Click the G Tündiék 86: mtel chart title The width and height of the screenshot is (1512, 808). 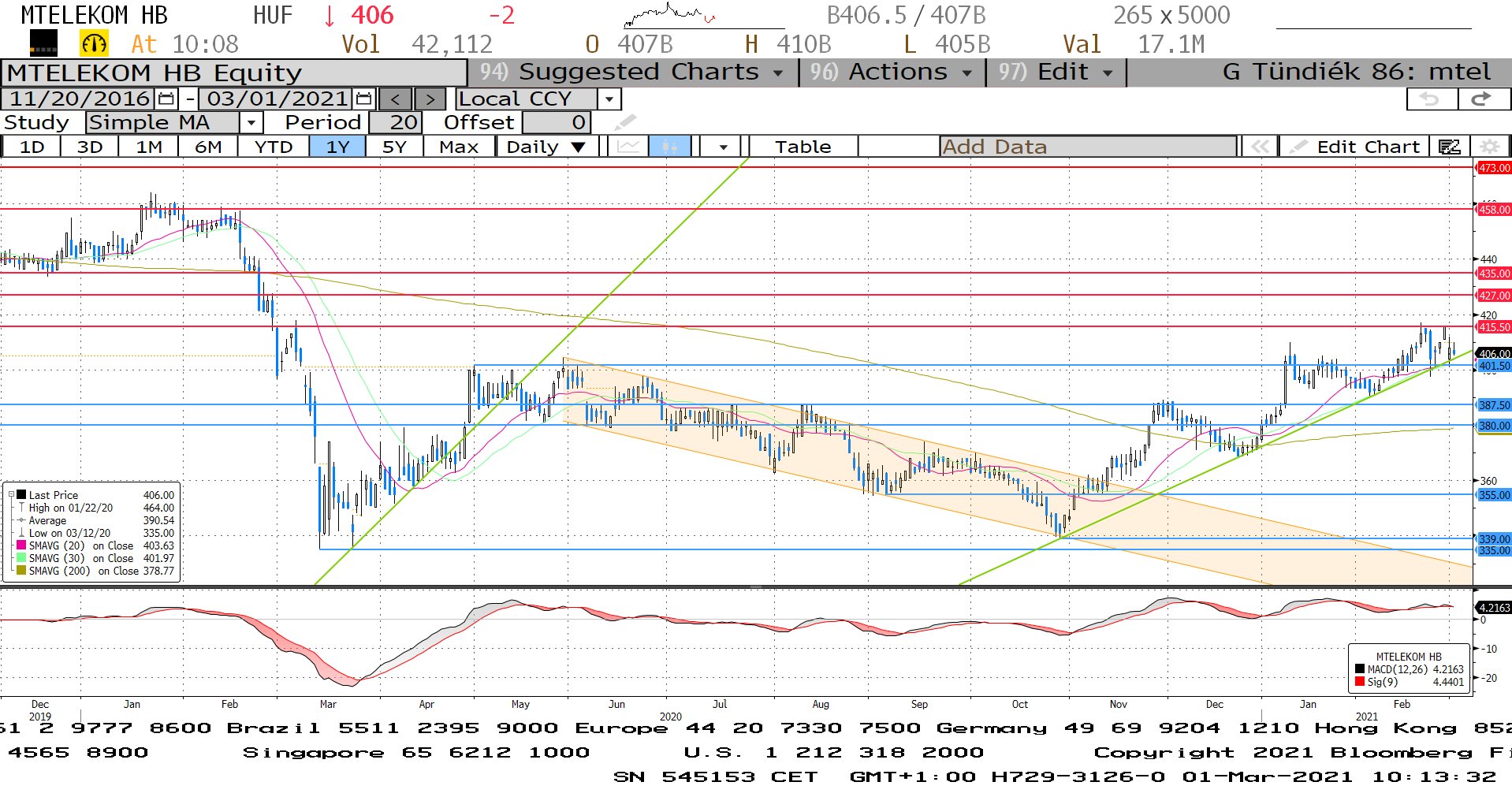coord(1356,72)
